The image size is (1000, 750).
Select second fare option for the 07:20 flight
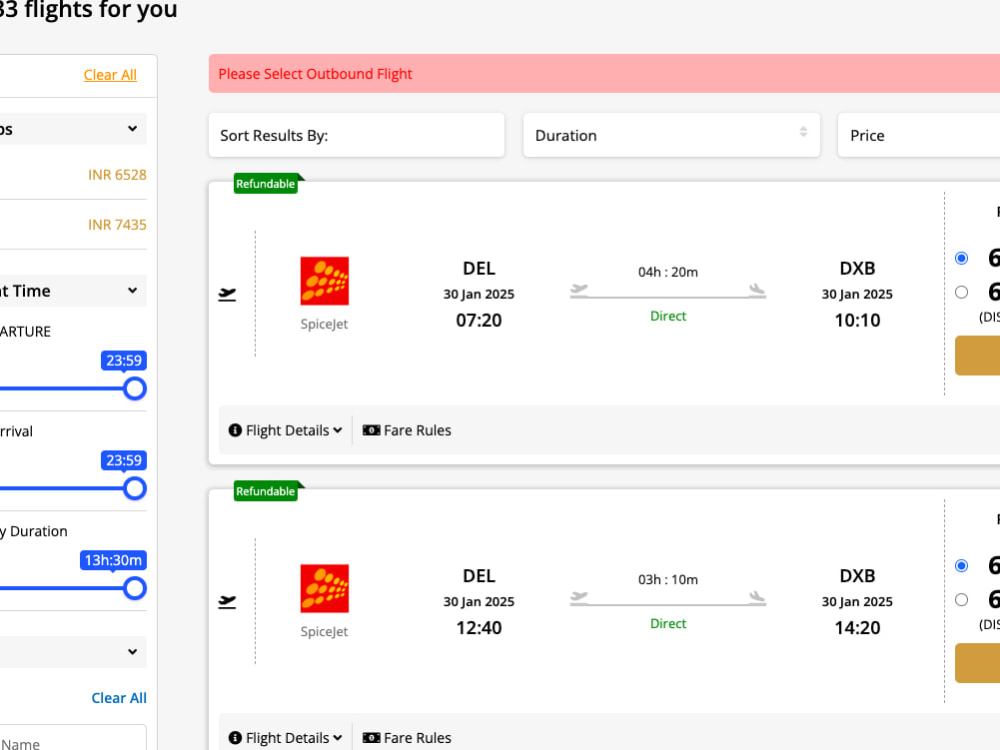pyautogui.click(x=961, y=292)
